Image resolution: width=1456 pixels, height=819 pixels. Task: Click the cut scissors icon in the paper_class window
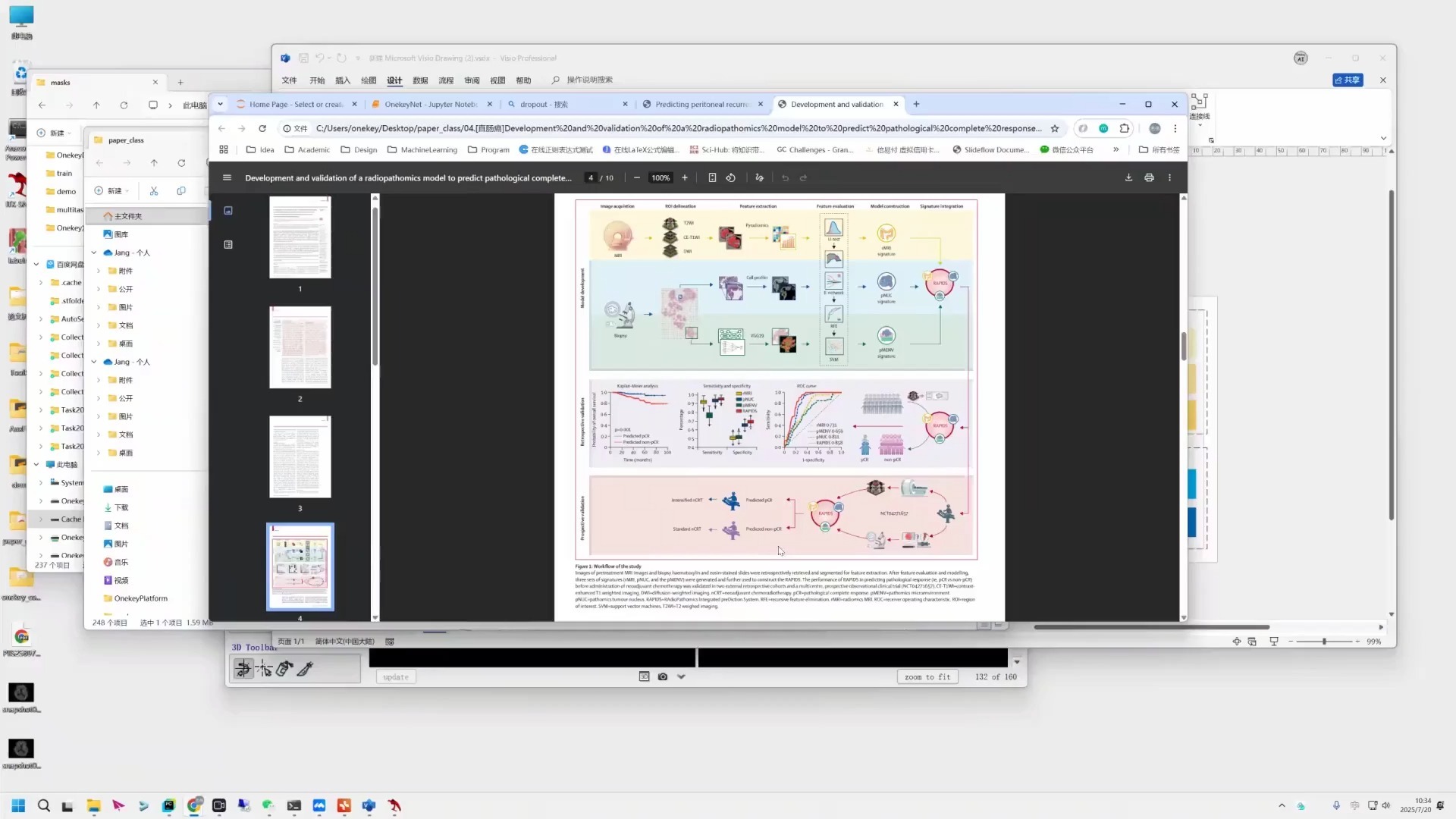pos(154,190)
